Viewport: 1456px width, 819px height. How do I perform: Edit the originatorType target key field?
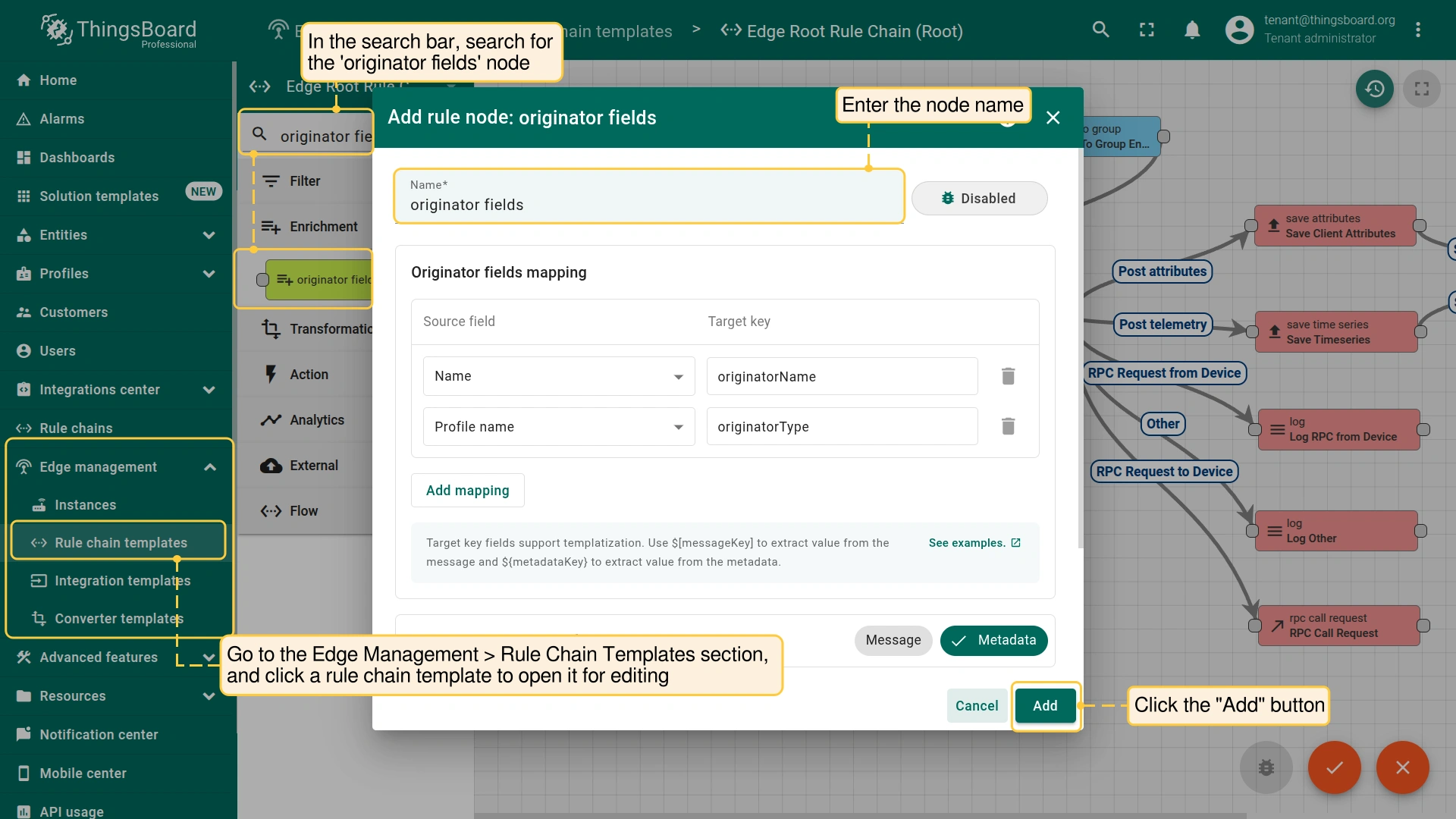point(842,426)
